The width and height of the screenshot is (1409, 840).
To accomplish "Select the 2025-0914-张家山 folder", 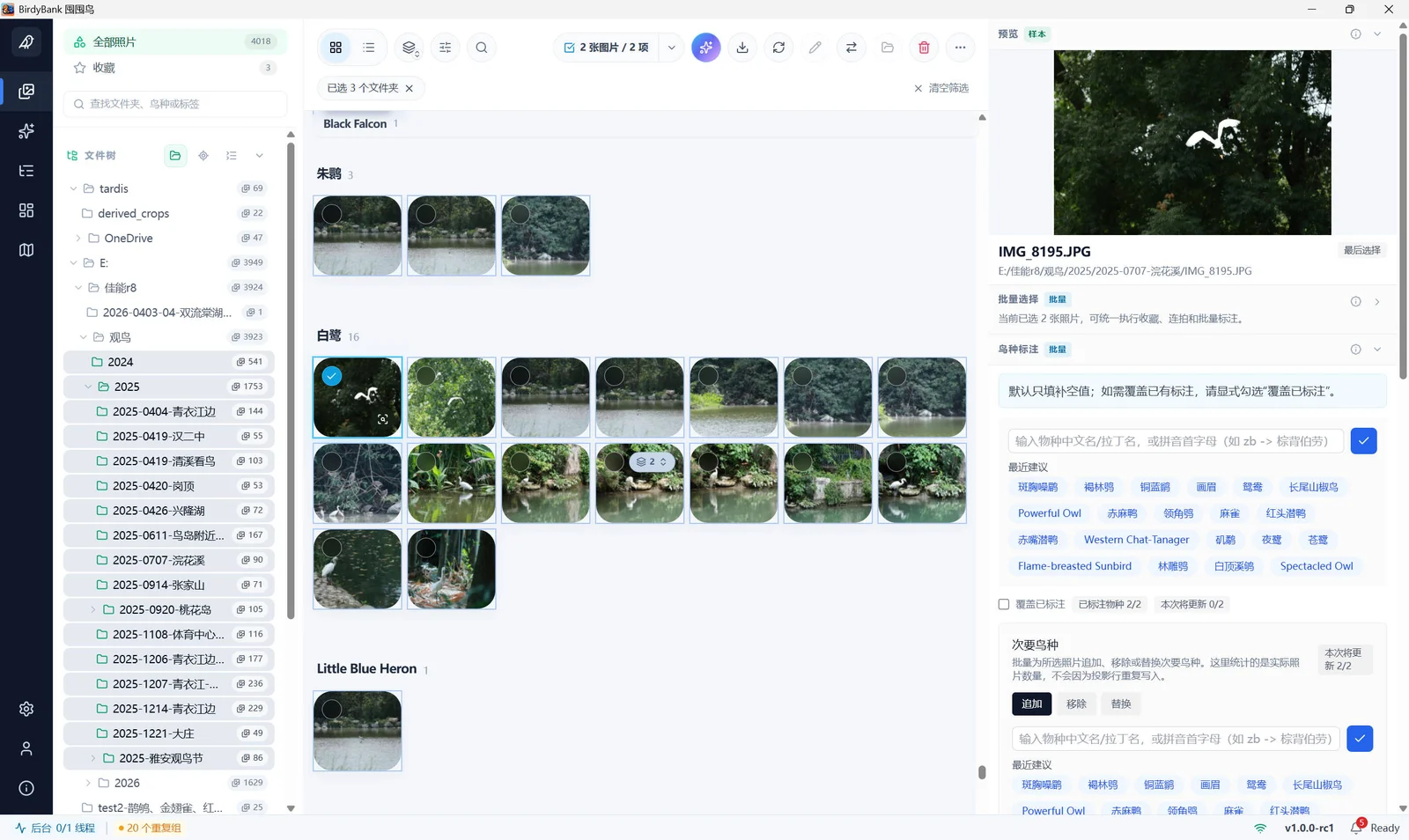I will pyautogui.click(x=169, y=585).
